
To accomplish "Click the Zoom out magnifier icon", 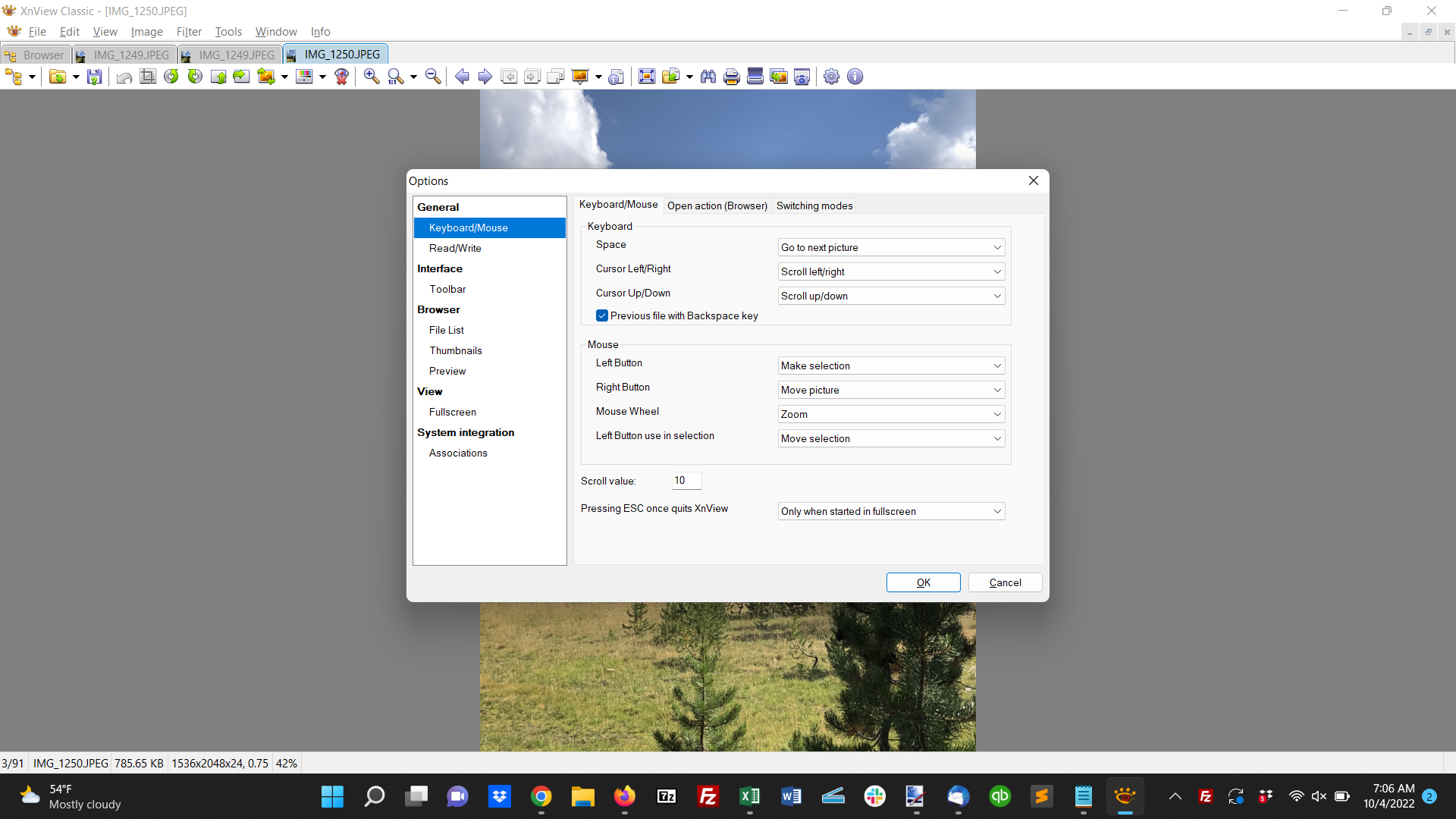I will coord(433,77).
